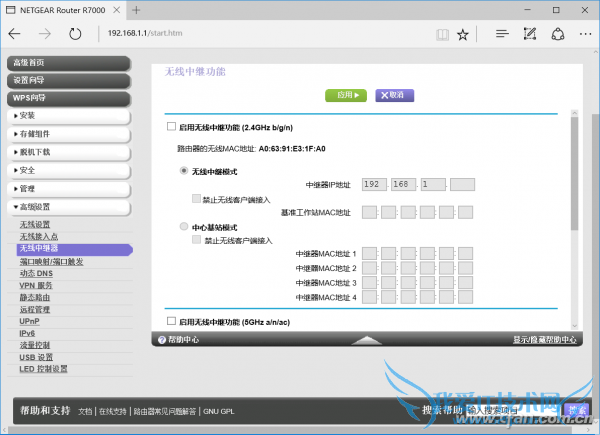Select the highlighted 无线中继器 item

75,249
